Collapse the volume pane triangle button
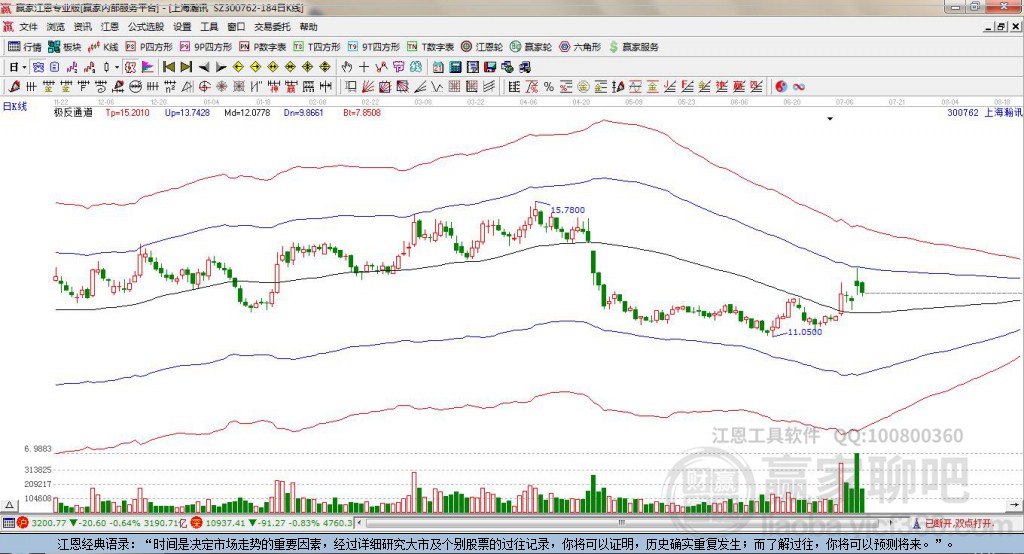This screenshot has width=1024, height=554. pyautogui.click(x=9, y=505)
